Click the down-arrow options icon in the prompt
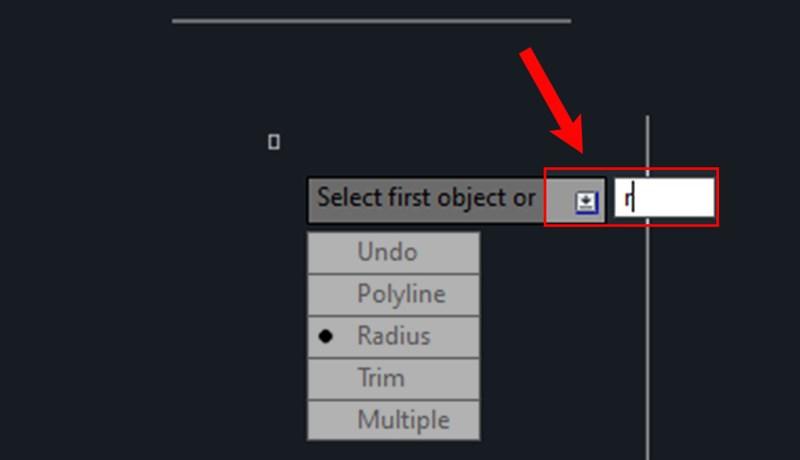The image size is (800, 460). (586, 201)
